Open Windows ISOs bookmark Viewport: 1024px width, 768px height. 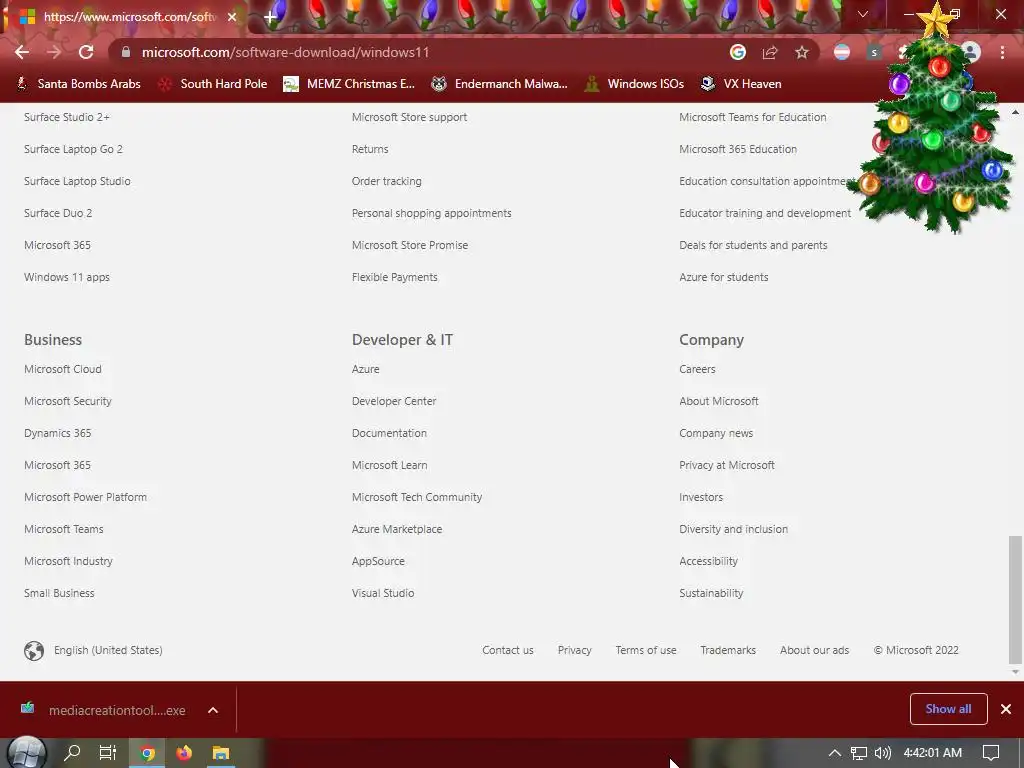pos(635,84)
